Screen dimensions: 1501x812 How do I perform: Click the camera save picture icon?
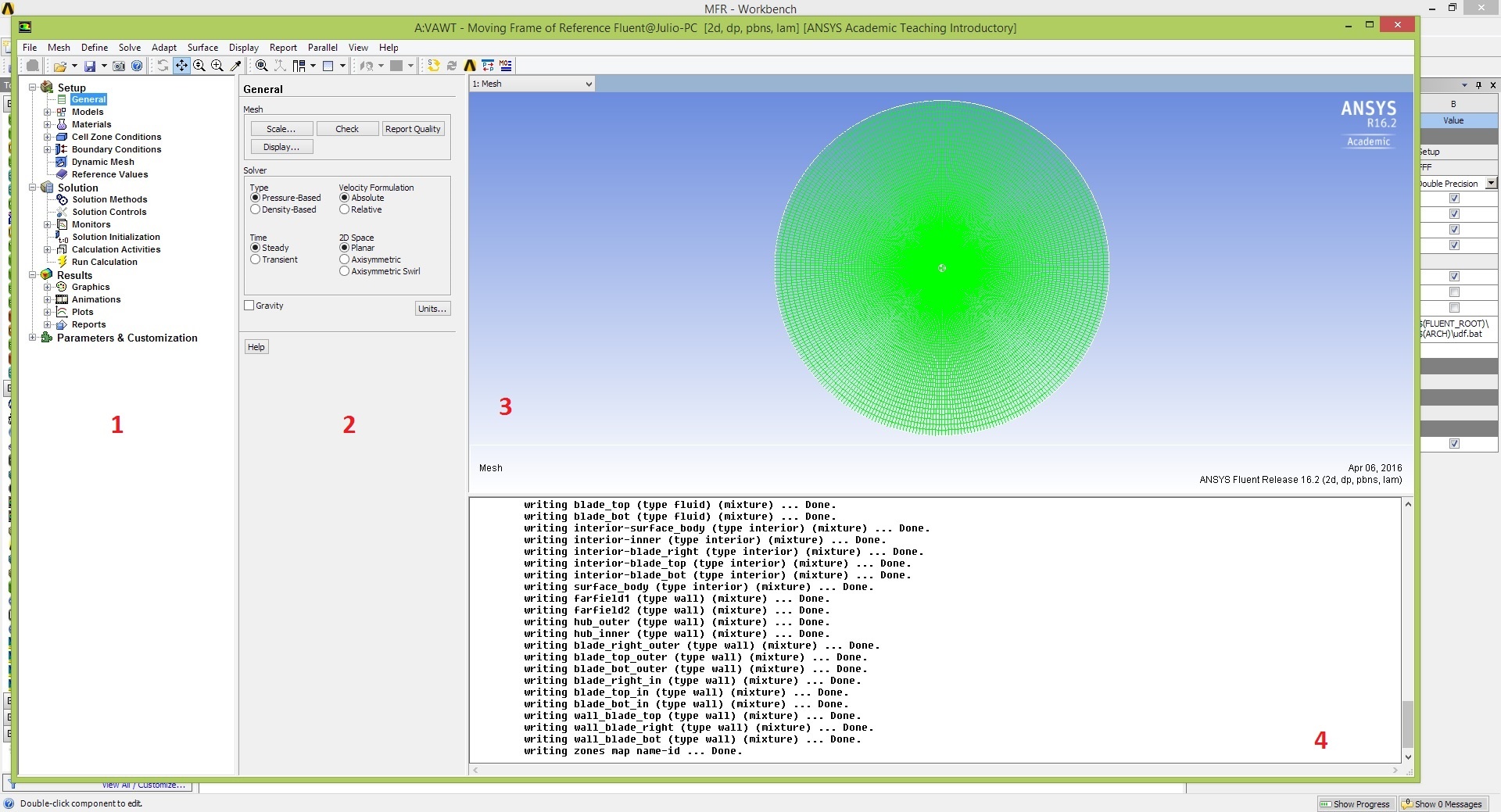click(119, 66)
